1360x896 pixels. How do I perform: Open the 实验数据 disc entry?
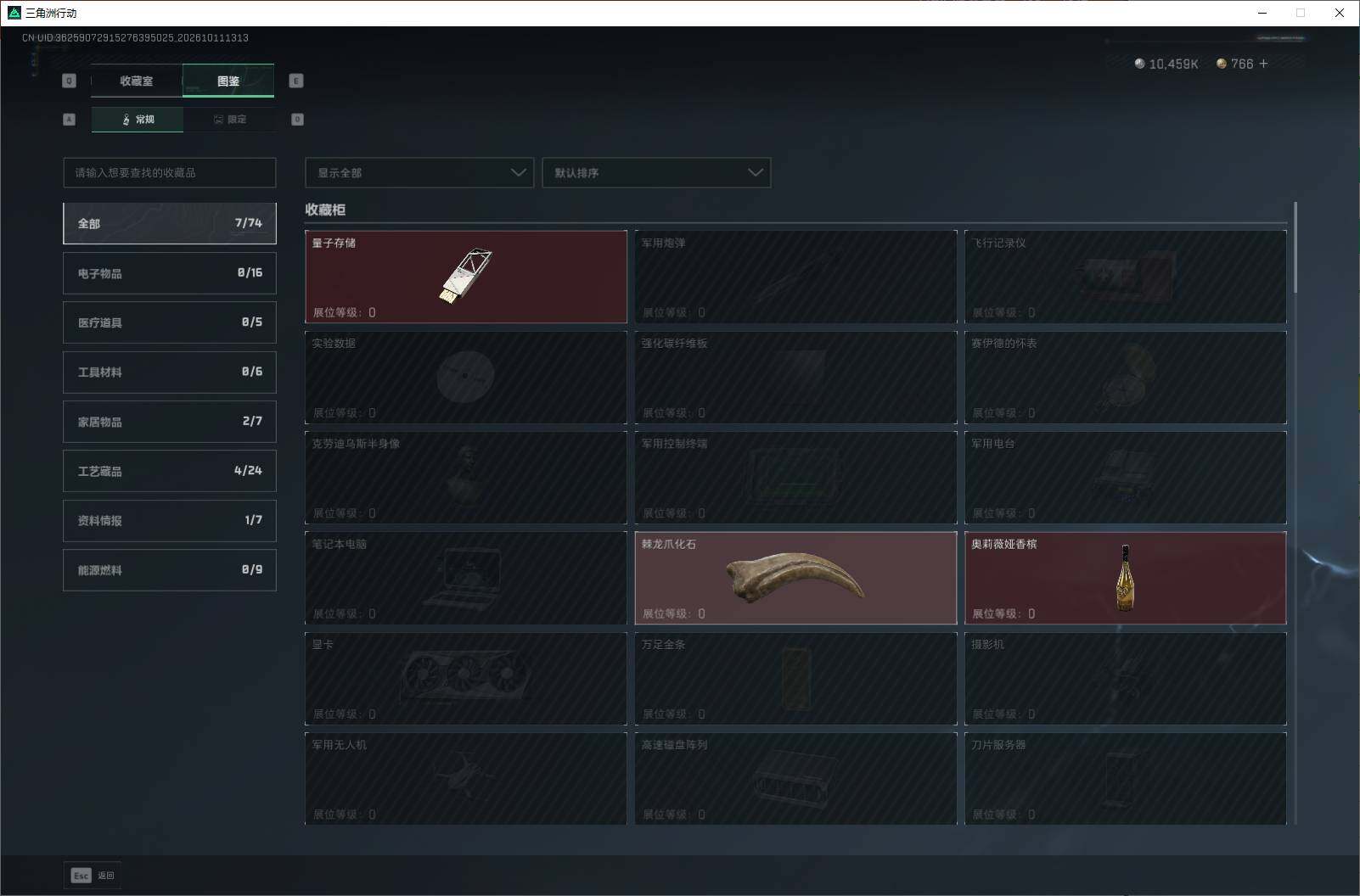[x=466, y=377]
